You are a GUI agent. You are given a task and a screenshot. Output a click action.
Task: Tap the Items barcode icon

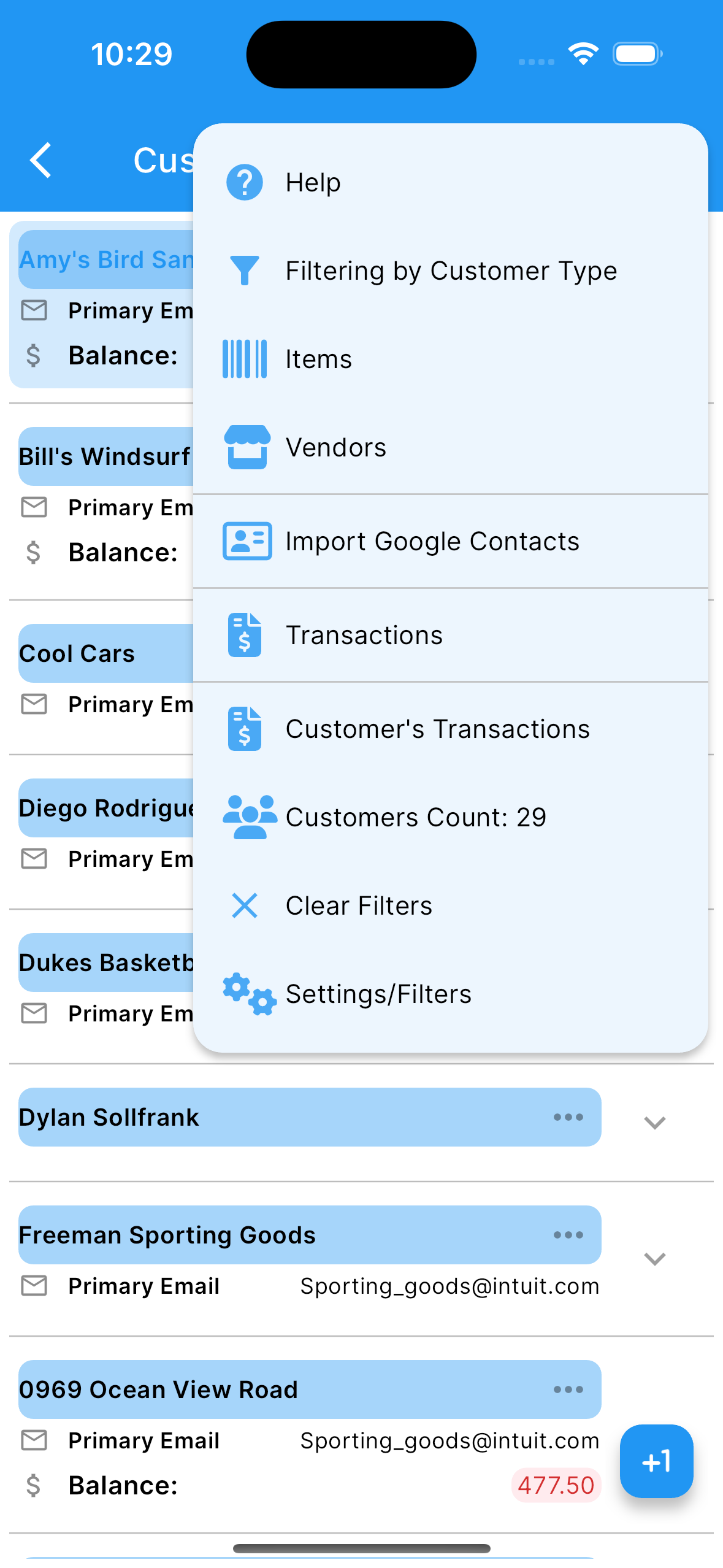click(244, 359)
